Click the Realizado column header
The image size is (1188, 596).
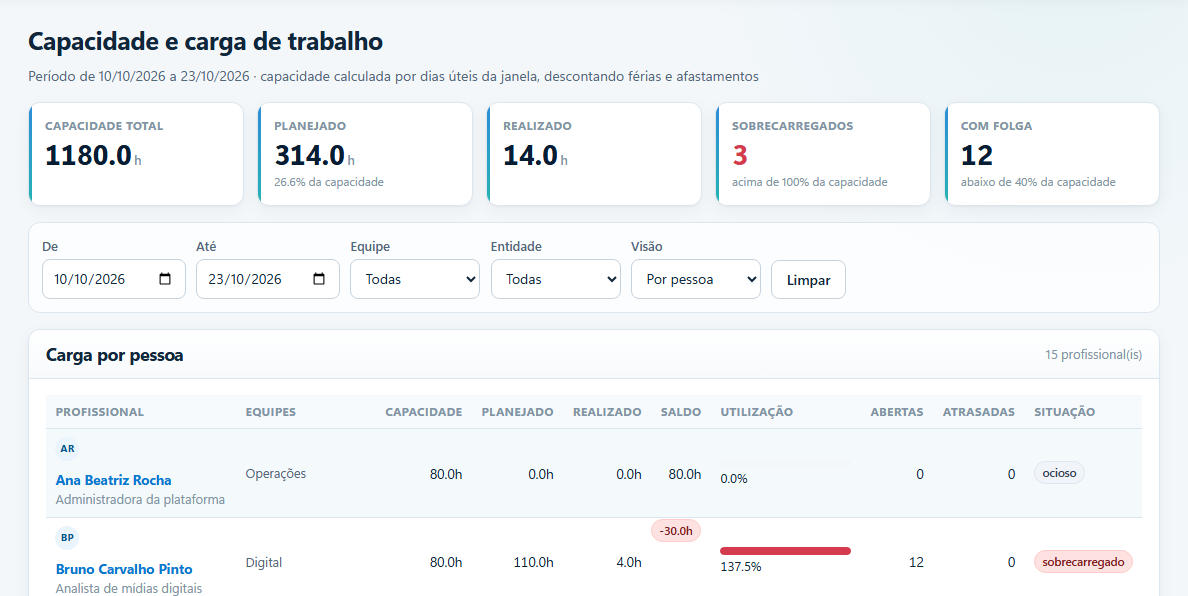pyautogui.click(x=607, y=412)
